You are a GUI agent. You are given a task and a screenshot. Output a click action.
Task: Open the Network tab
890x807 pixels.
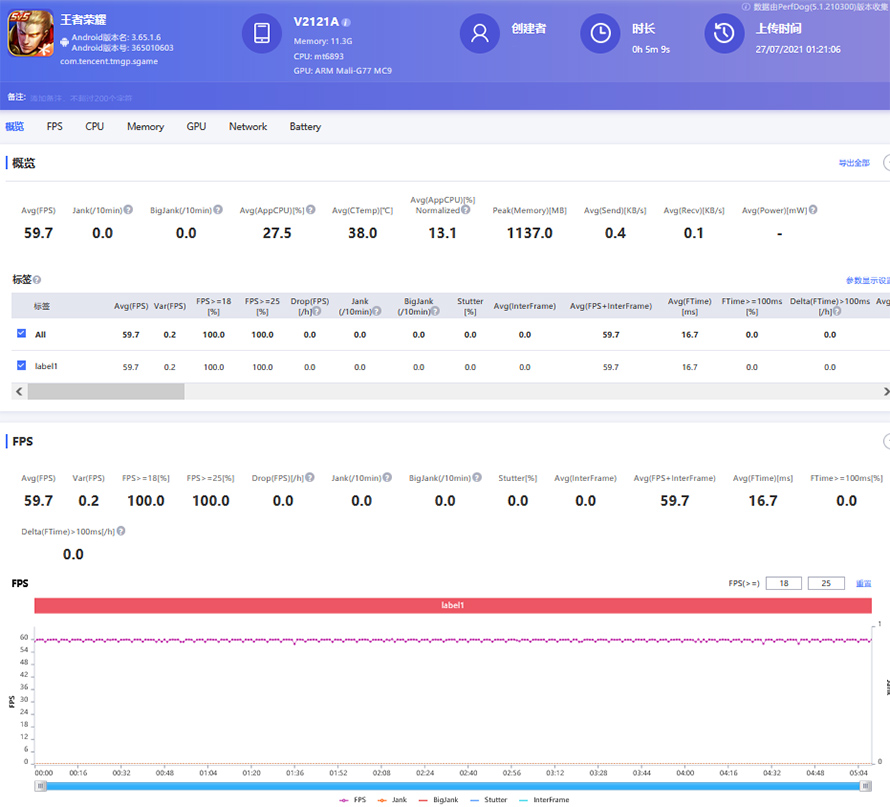(248, 127)
